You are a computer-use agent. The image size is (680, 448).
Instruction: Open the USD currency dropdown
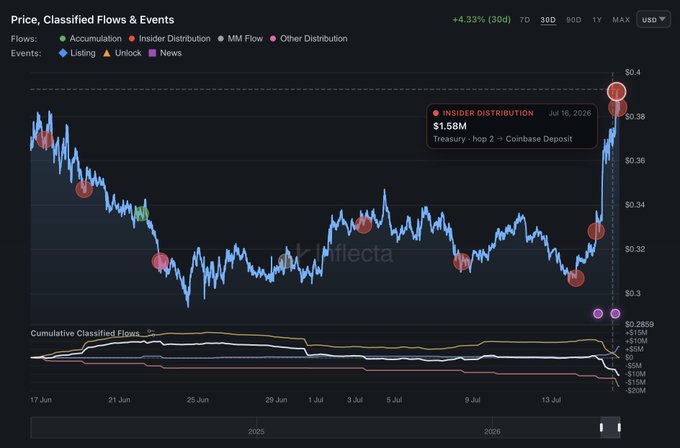coord(653,20)
